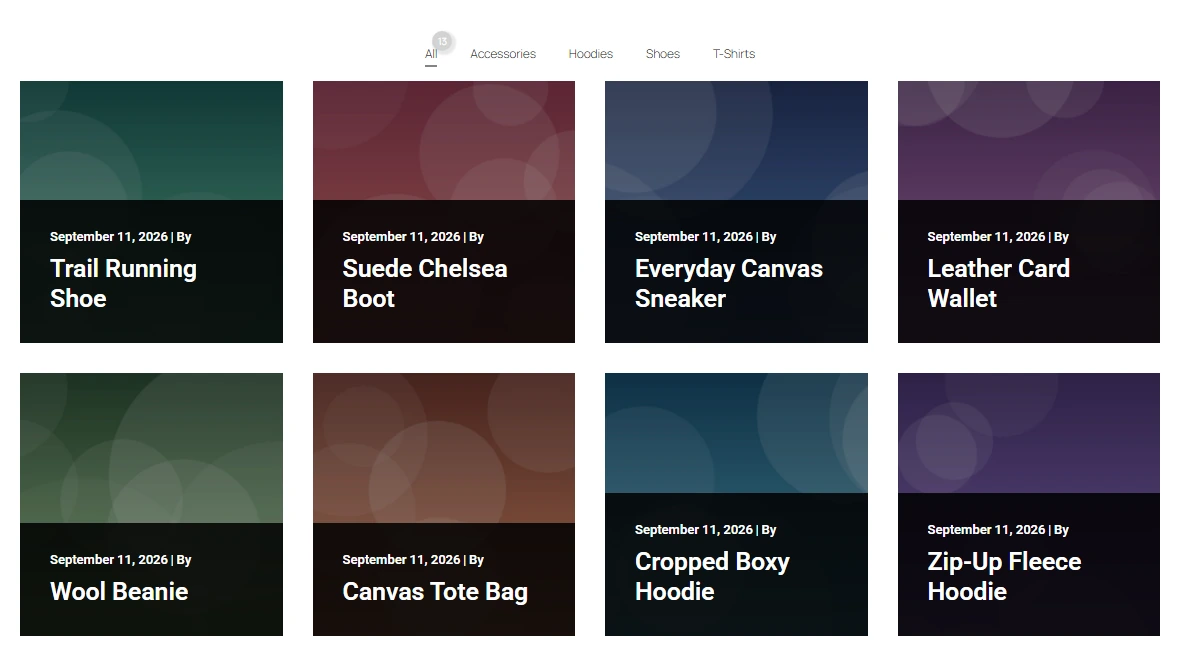
Task: Click the date on the Canvas Tote Bag card
Action: click(401, 559)
